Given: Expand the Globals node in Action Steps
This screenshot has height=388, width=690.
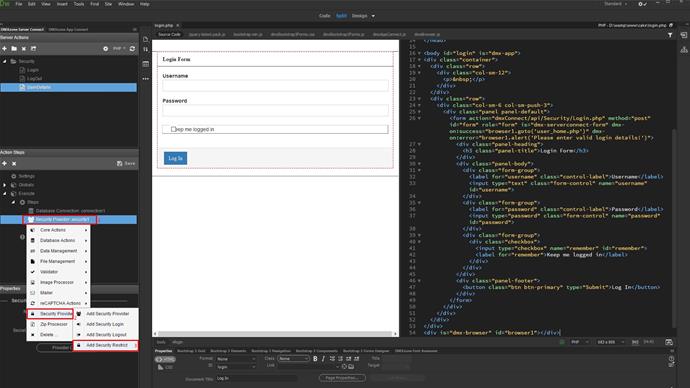Looking at the screenshot, I should [x=5, y=185].
